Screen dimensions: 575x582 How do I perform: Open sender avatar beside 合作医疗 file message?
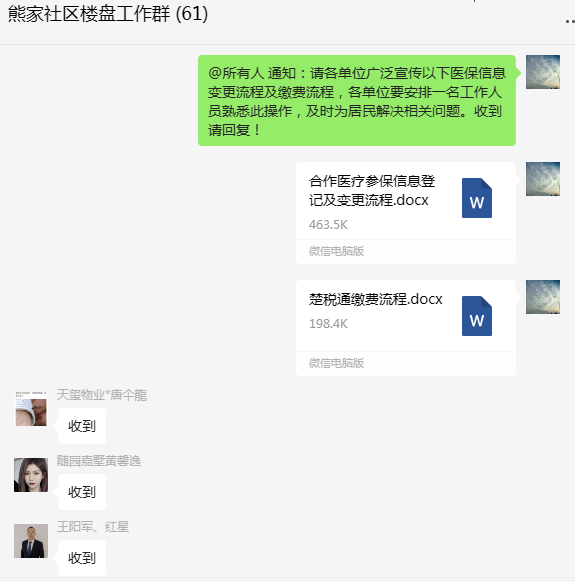(543, 179)
